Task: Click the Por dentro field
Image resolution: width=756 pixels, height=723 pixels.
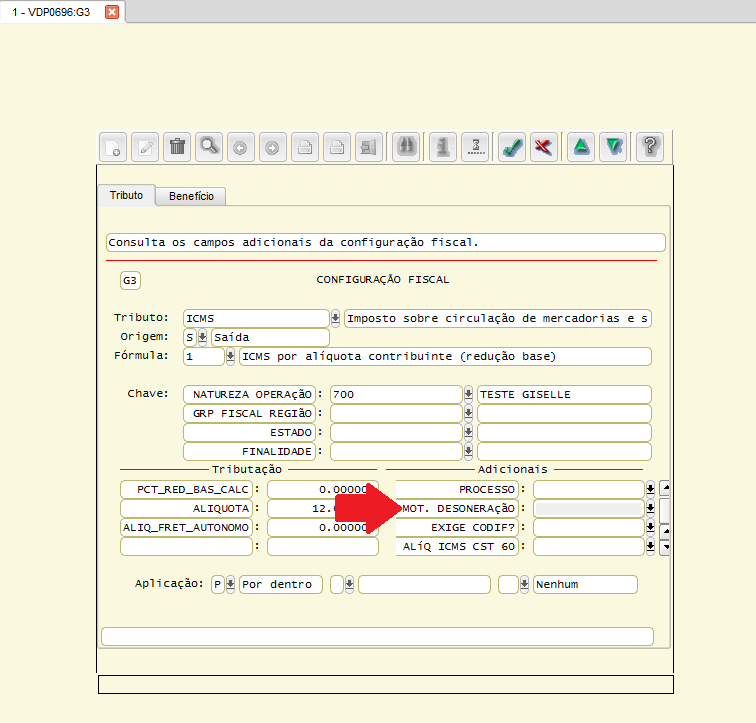Action: tap(281, 584)
